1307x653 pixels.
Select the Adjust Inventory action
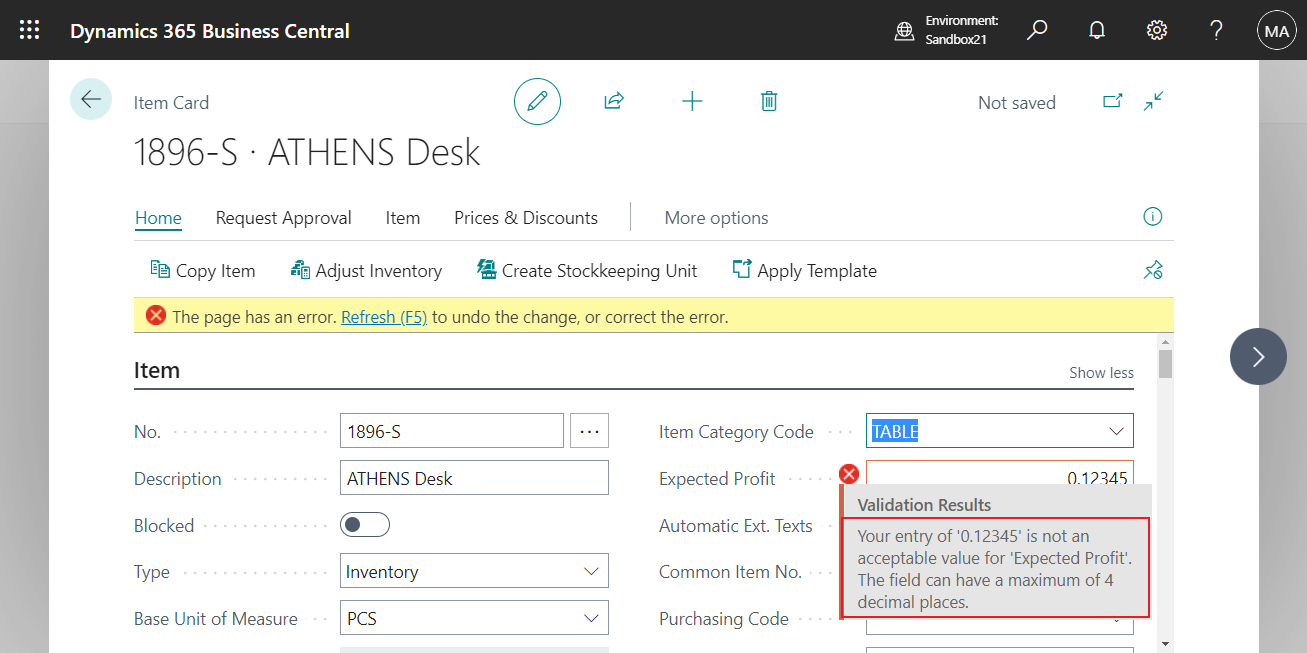366,270
